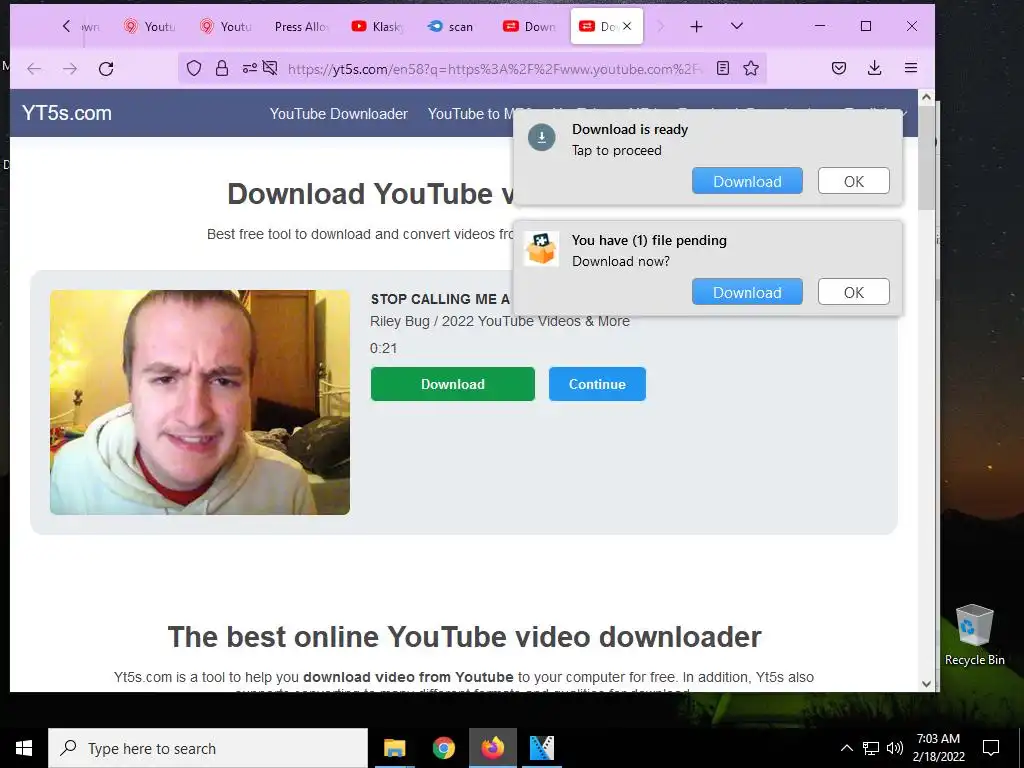Open the Windows Start menu
Image resolution: width=1024 pixels, height=768 pixels.
point(24,748)
